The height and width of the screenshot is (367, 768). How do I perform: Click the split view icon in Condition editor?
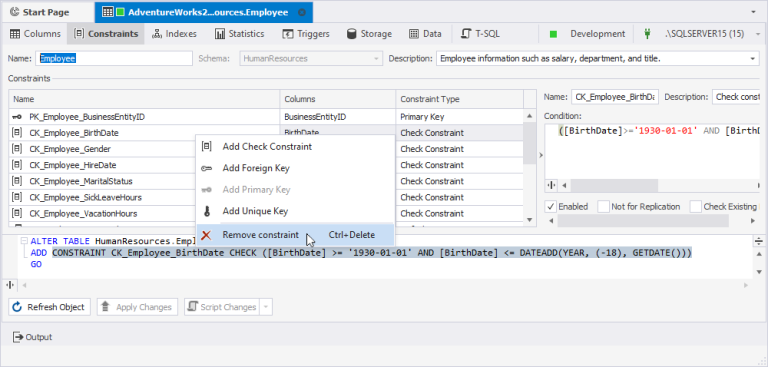[x=552, y=186]
